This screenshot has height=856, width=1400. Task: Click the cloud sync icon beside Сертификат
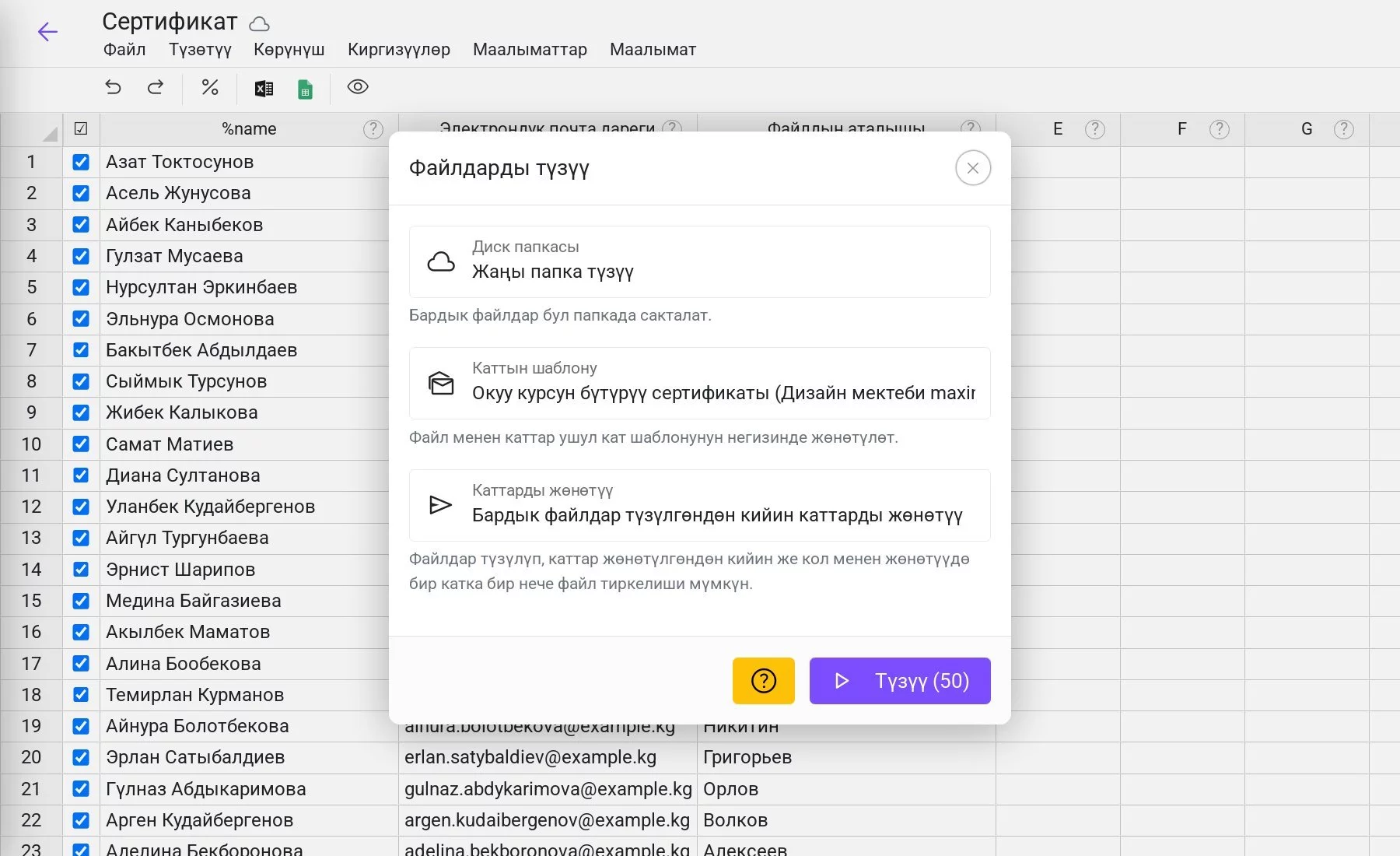pyautogui.click(x=259, y=23)
